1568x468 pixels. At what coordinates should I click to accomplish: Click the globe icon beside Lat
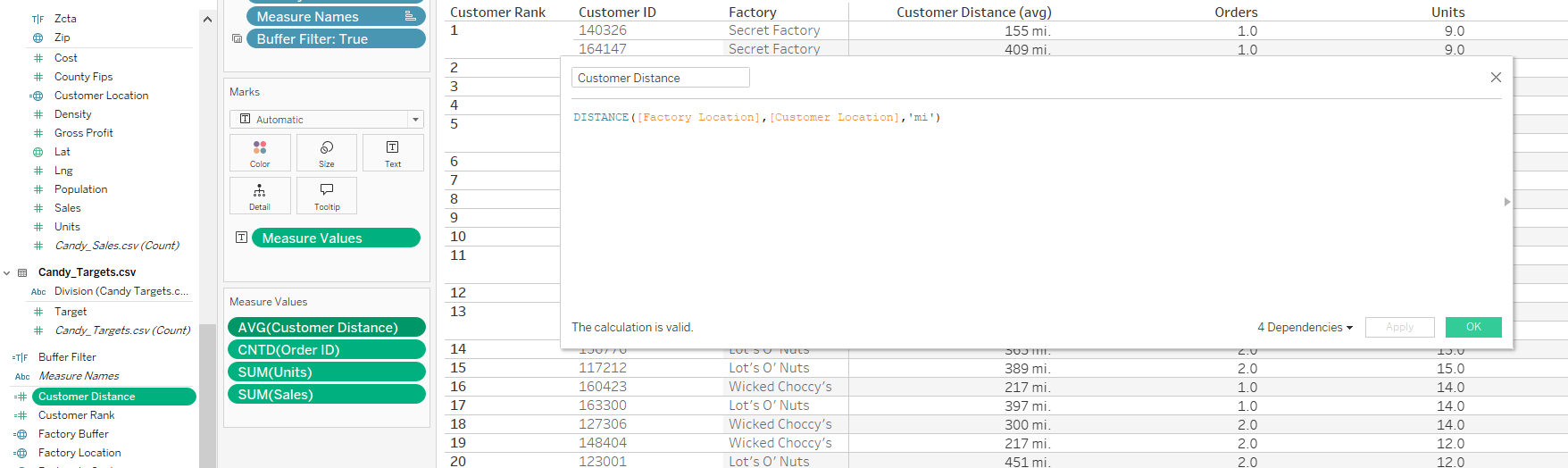click(38, 152)
